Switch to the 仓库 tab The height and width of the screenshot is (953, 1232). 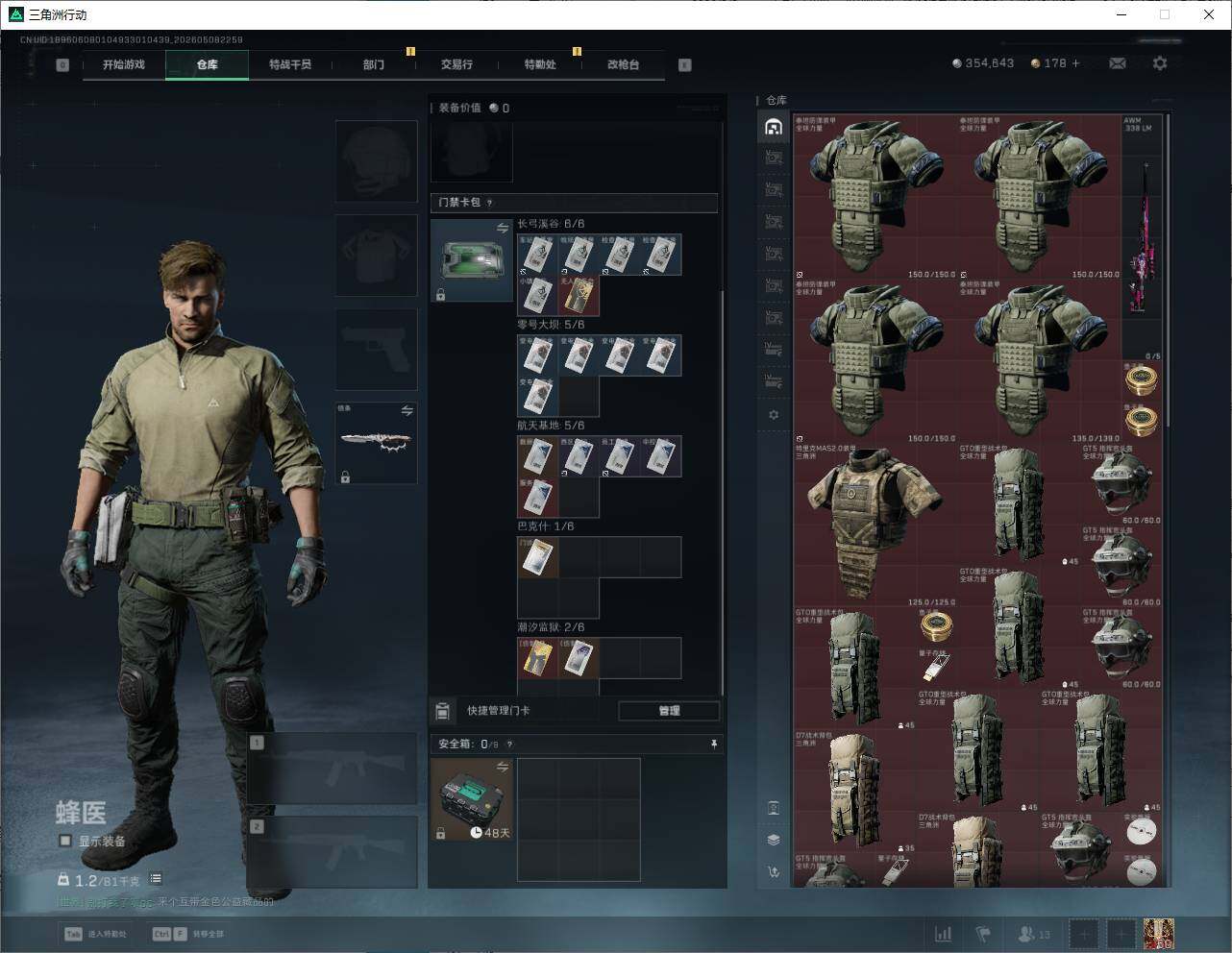click(x=208, y=64)
